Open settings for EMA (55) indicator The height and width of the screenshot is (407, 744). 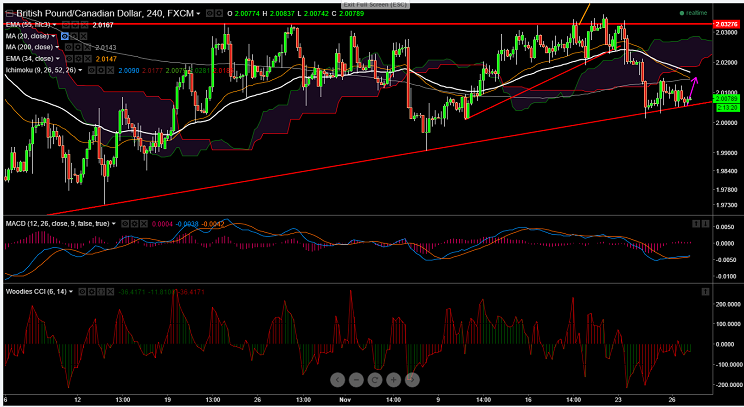point(75,25)
